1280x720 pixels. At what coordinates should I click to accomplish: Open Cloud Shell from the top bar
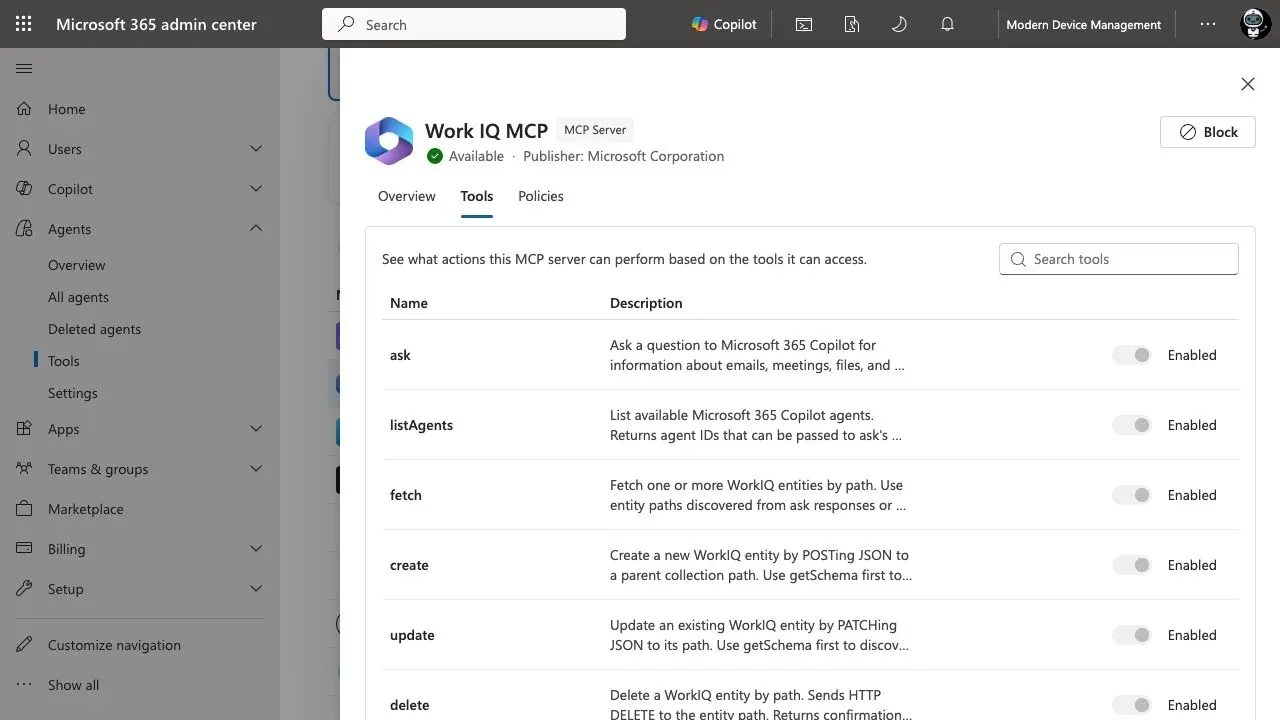804,24
